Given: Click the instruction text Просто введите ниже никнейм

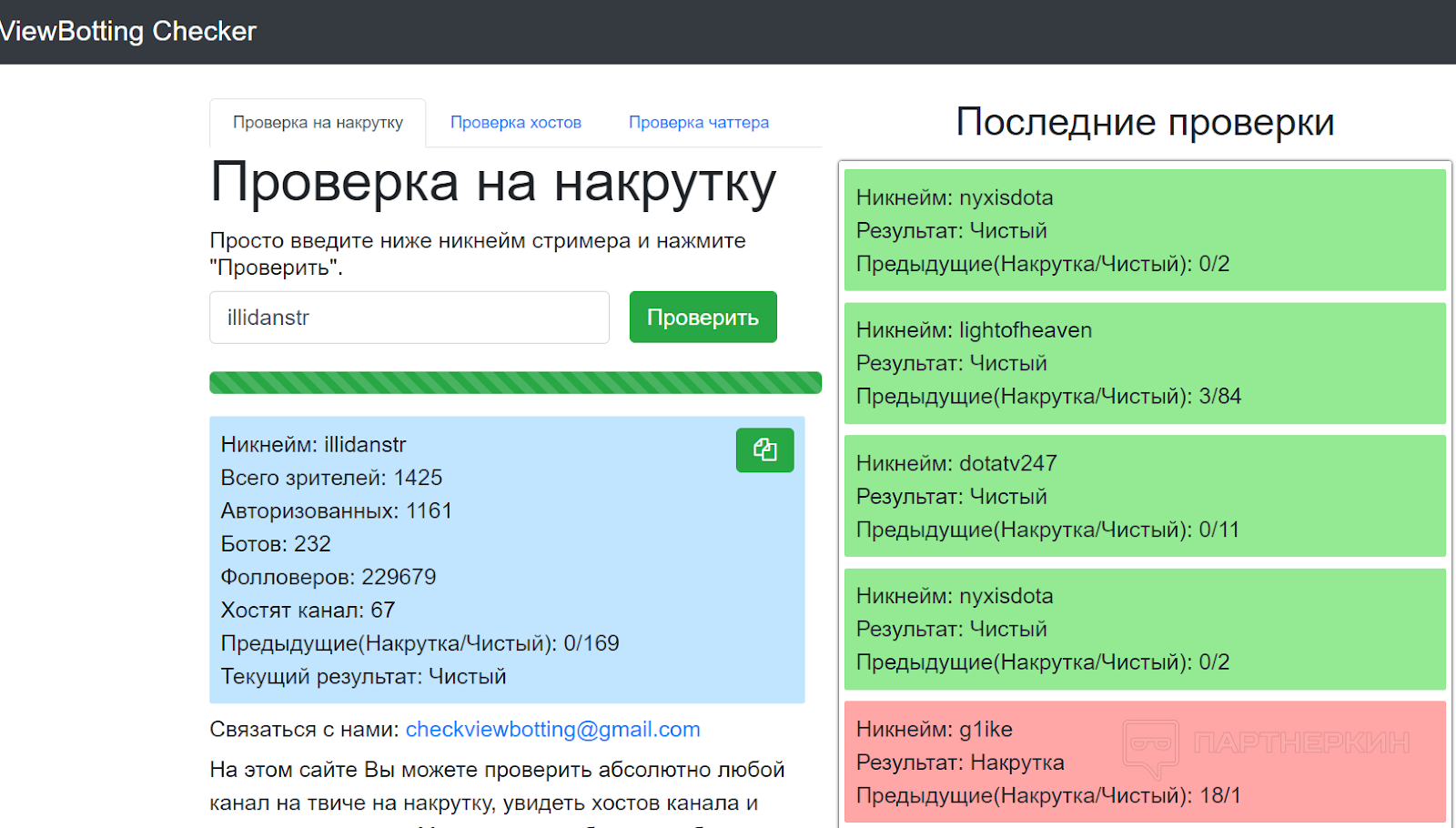Looking at the screenshot, I should [478, 254].
